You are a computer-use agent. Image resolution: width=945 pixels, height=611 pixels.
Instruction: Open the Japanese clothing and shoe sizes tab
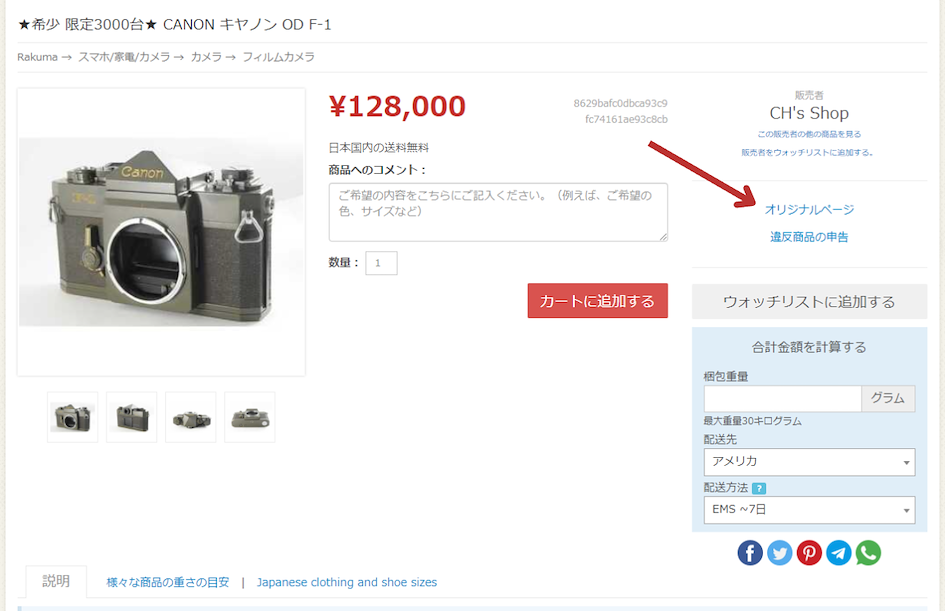coord(347,582)
